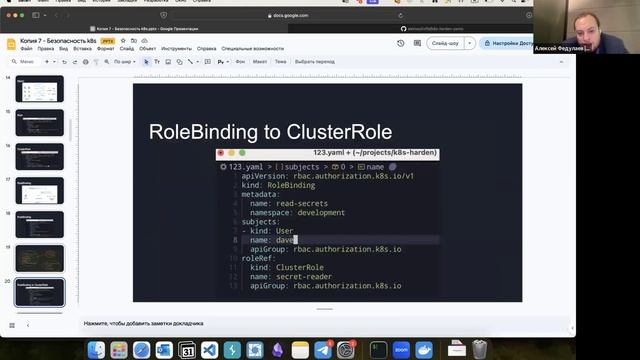
Task: Open version history clock icon
Action: 400,43
